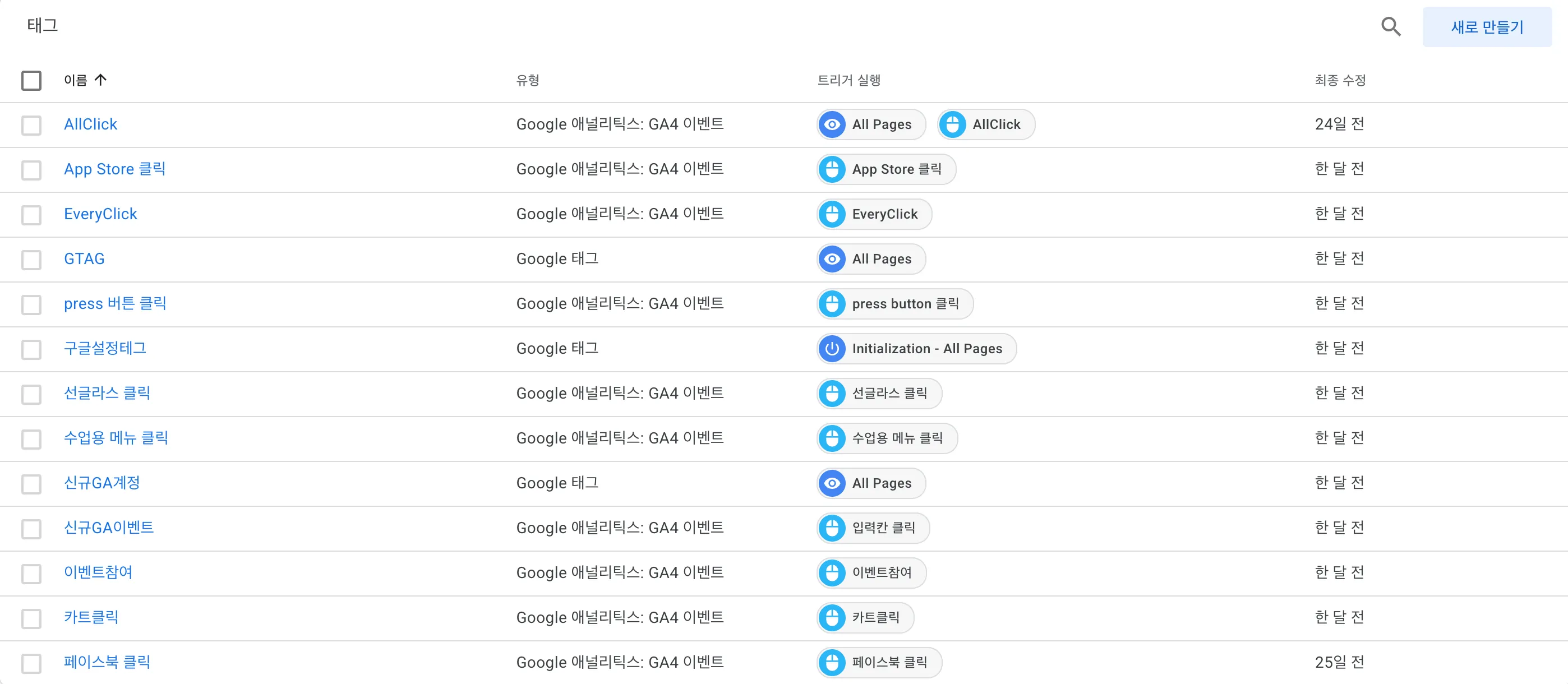Sort by 트리거 실행 column header
1568x684 pixels.
coord(848,80)
